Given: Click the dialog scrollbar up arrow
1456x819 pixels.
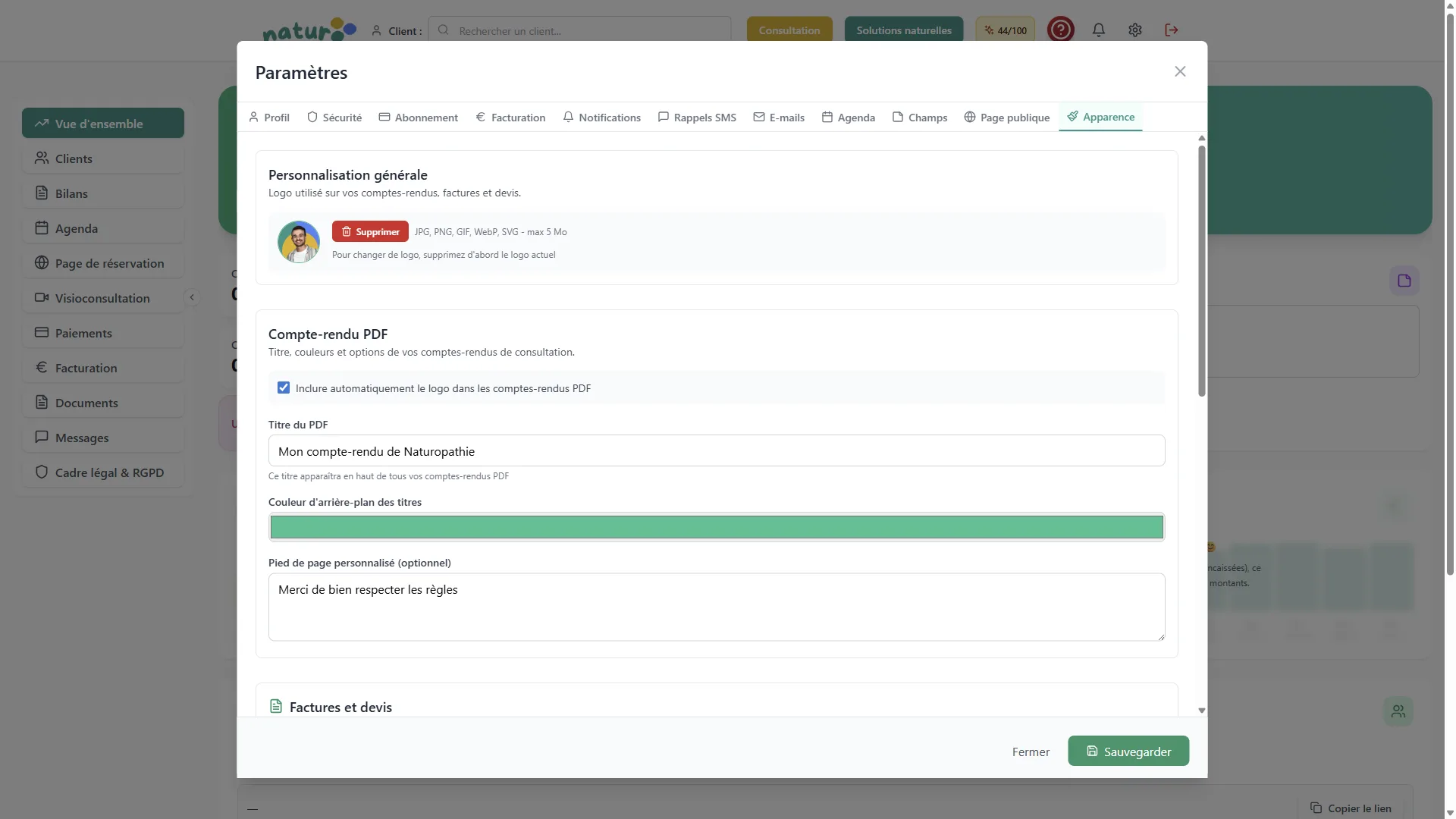Looking at the screenshot, I should tap(1201, 138).
